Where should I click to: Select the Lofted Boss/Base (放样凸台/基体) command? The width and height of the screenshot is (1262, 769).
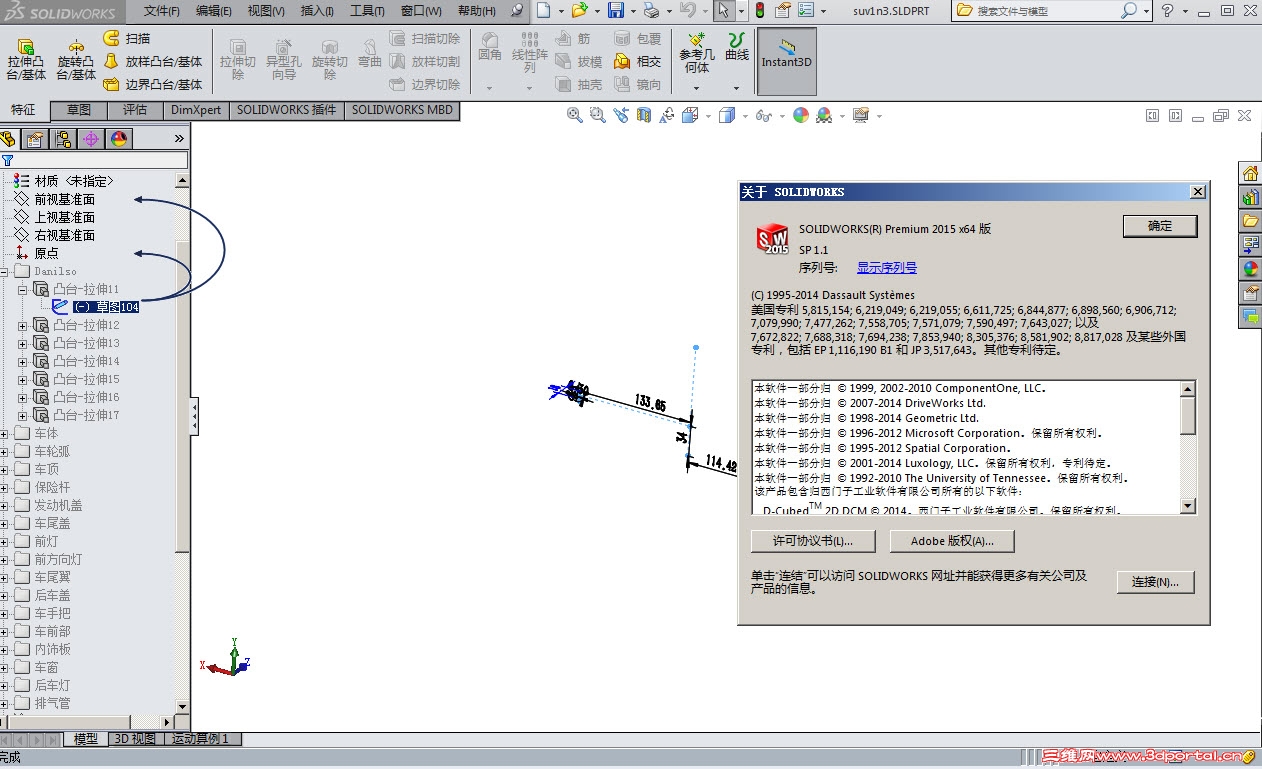(x=153, y=61)
